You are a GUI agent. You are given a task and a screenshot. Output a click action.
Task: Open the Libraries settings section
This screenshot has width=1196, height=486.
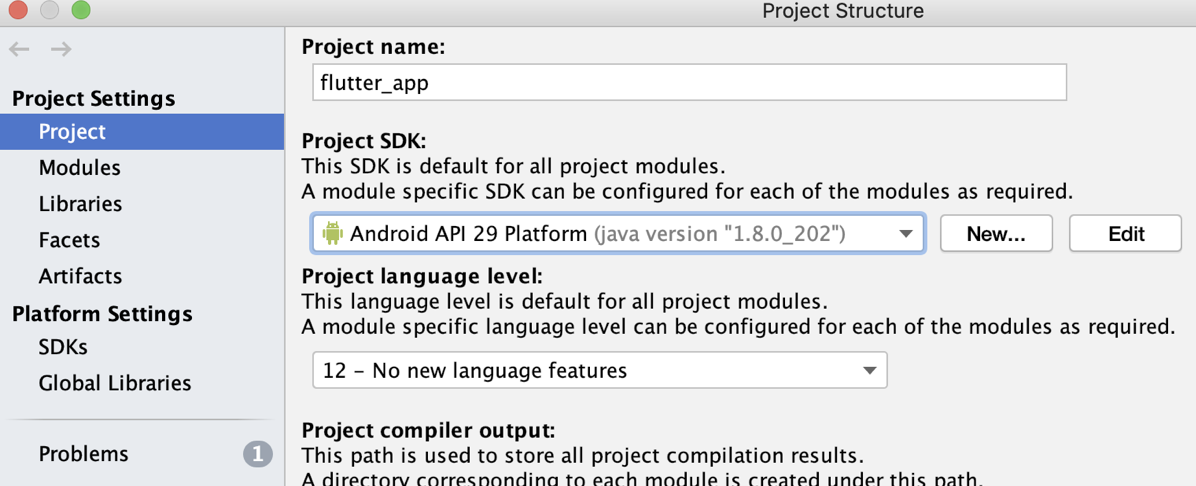(80, 204)
